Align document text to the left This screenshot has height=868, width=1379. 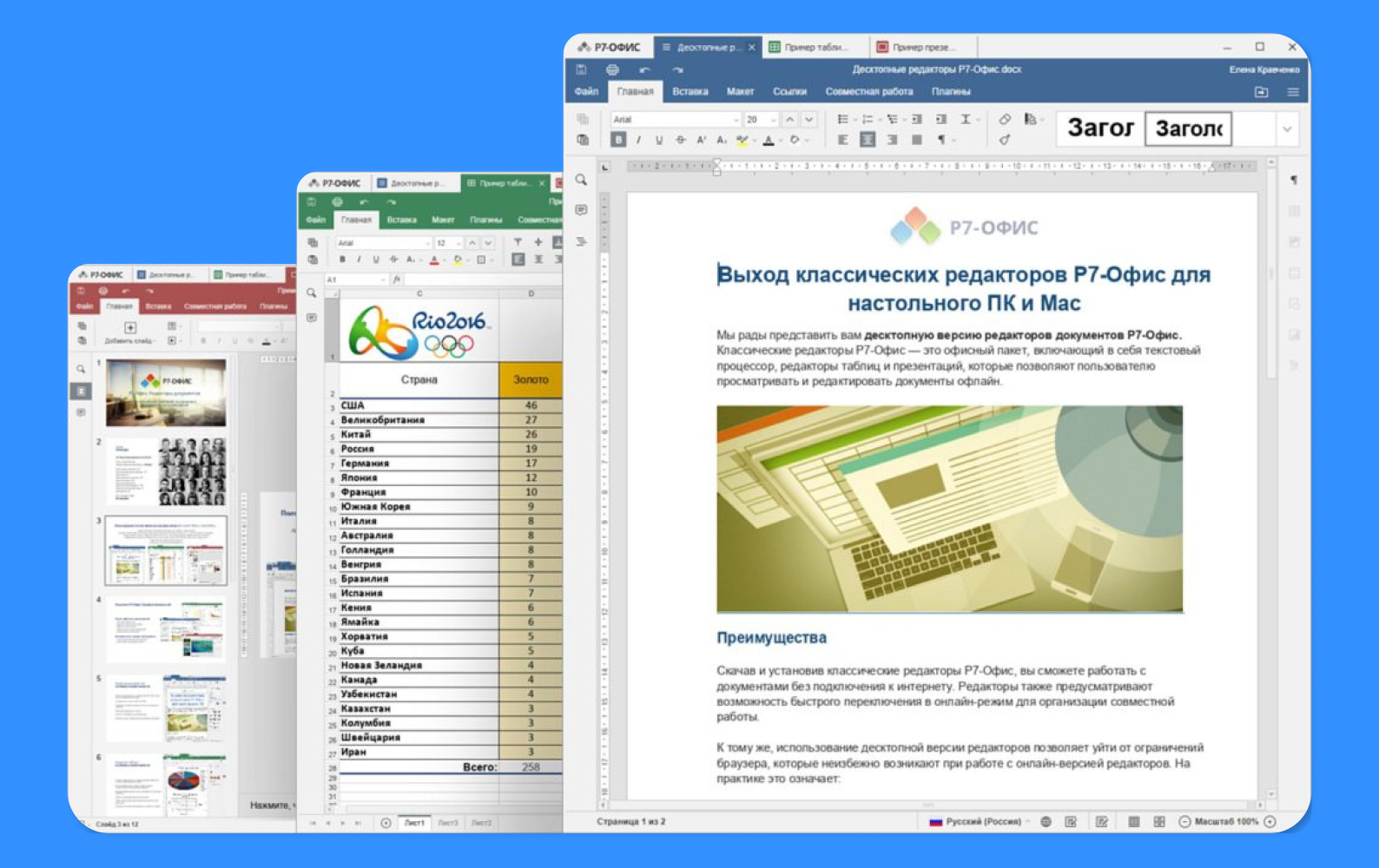(x=842, y=140)
